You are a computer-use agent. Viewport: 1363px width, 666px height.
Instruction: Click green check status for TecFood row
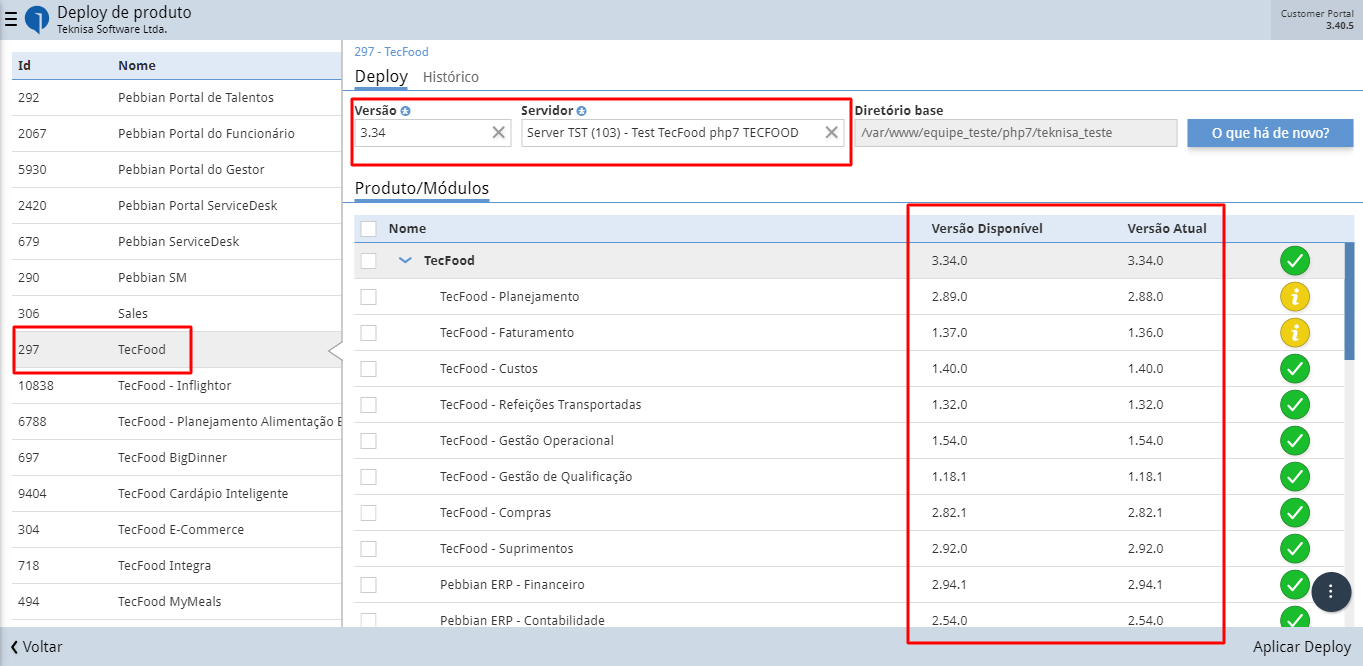tap(1295, 261)
